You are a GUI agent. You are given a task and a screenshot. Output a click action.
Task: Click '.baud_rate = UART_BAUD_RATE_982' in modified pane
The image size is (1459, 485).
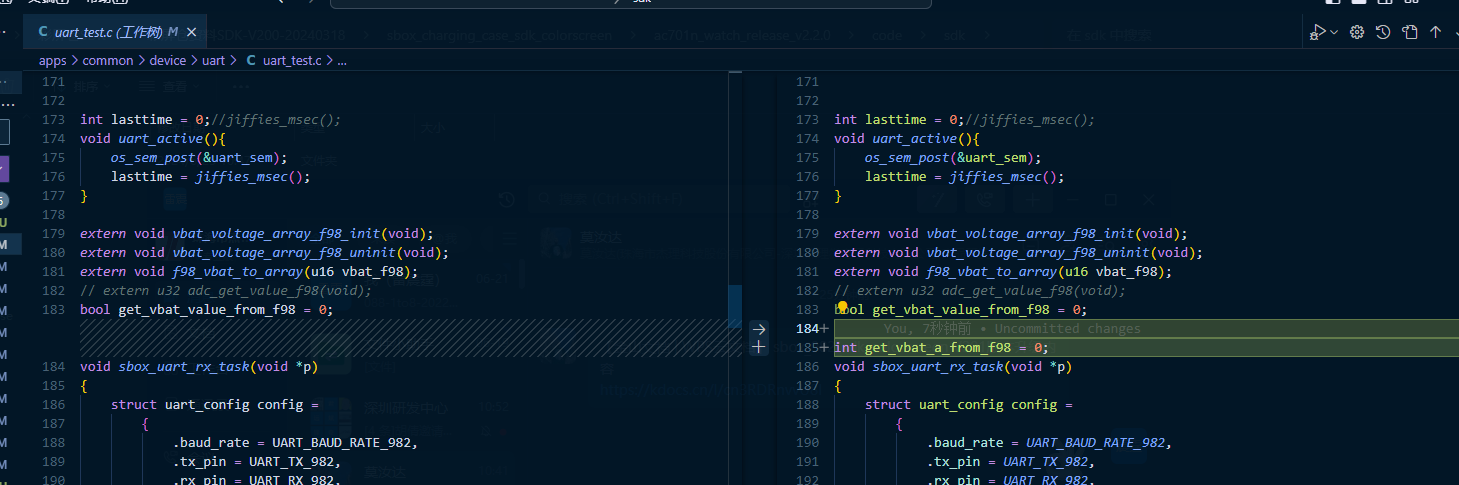1046,442
